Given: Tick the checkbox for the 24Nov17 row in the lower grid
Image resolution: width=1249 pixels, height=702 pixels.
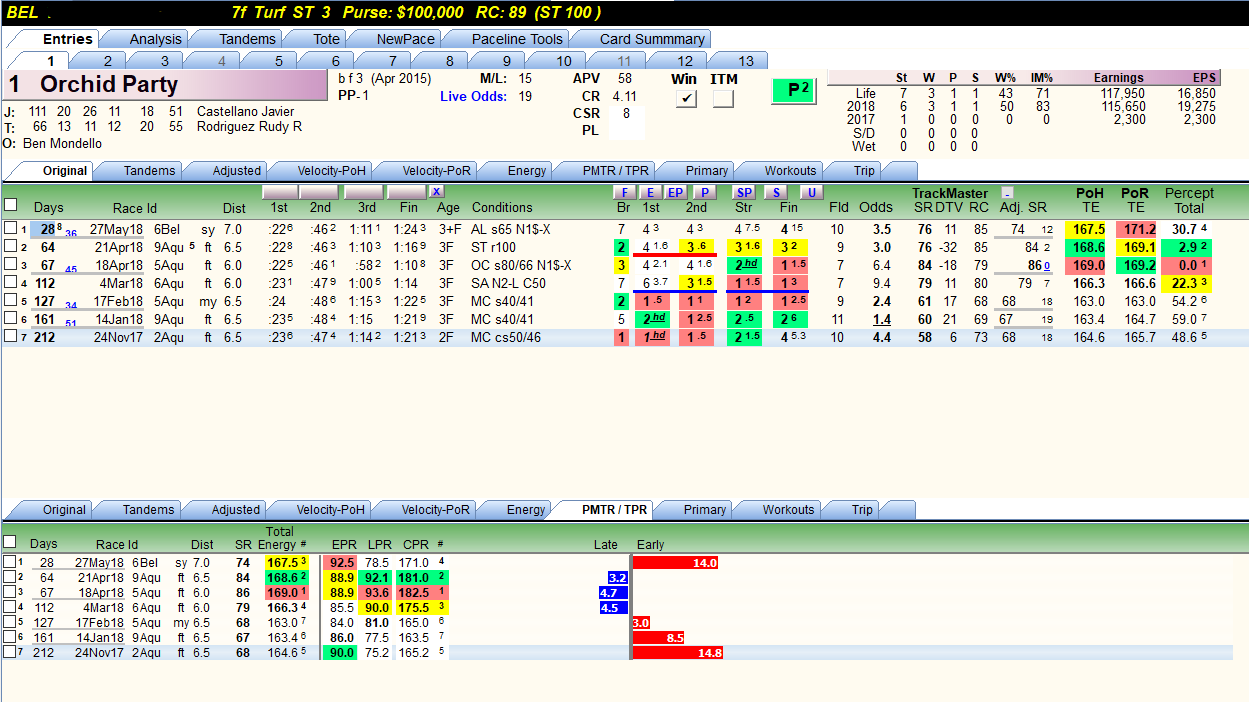Looking at the screenshot, I should point(9,652).
